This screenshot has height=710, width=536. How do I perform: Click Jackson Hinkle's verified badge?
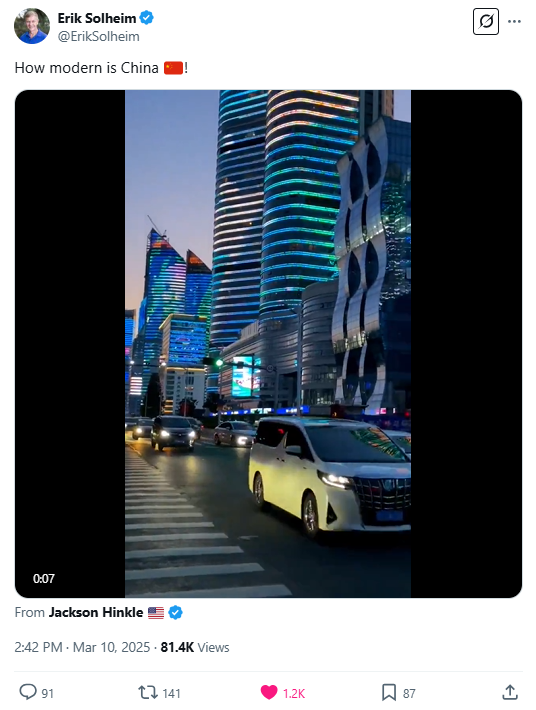[x=175, y=613]
